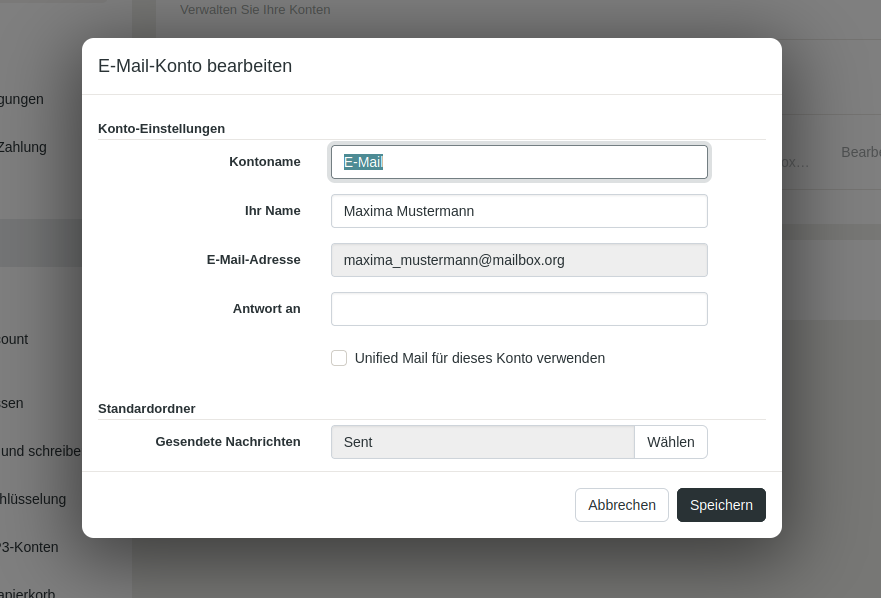This screenshot has width=881, height=598.
Task: Click the Kontoname label
Action: tap(264, 162)
